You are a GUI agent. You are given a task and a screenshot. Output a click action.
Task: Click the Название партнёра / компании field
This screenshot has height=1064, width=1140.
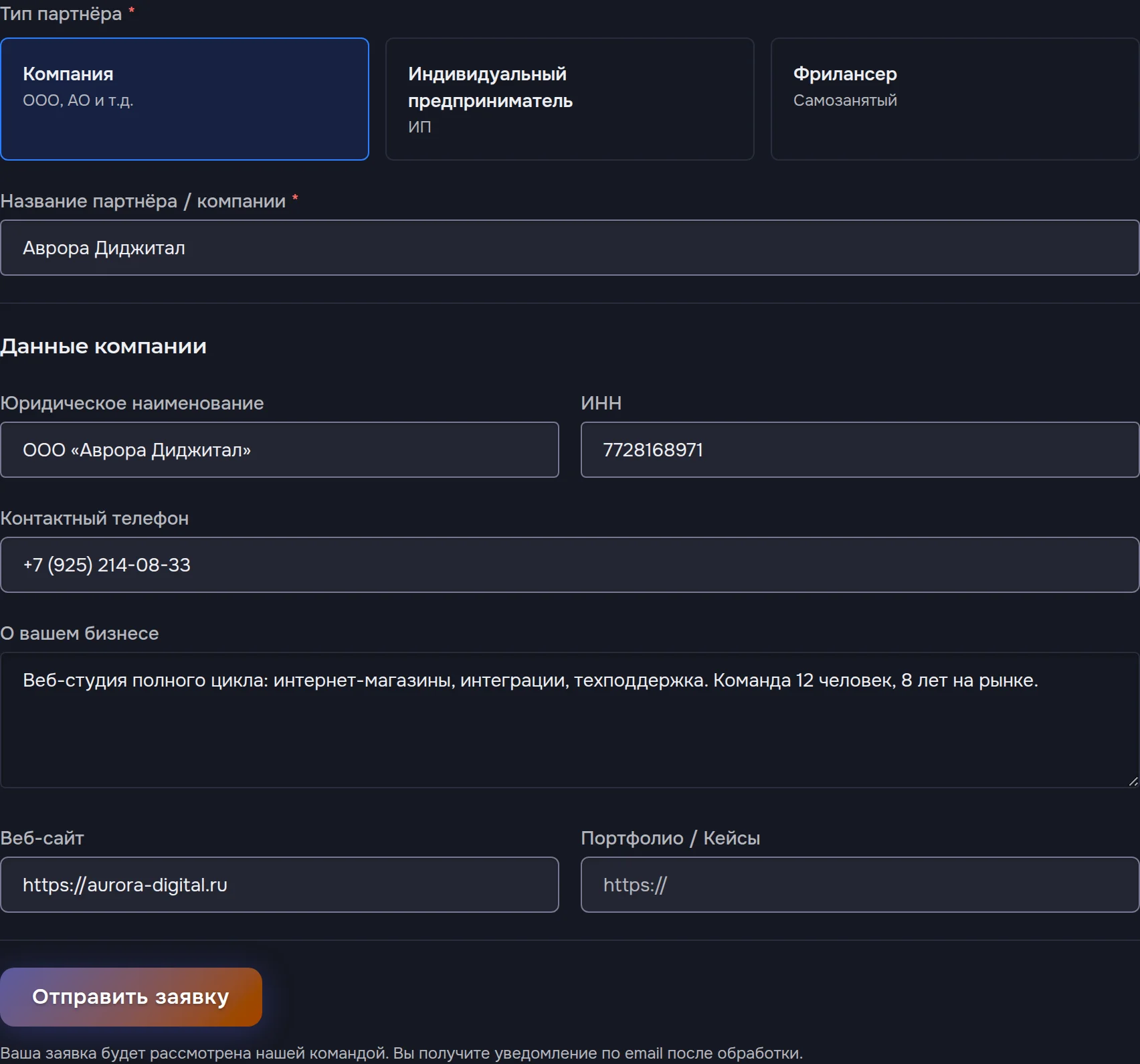click(x=570, y=248)
